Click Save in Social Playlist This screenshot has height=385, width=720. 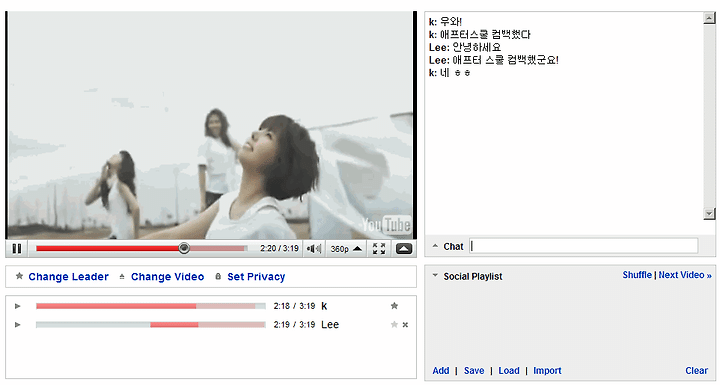474,370
